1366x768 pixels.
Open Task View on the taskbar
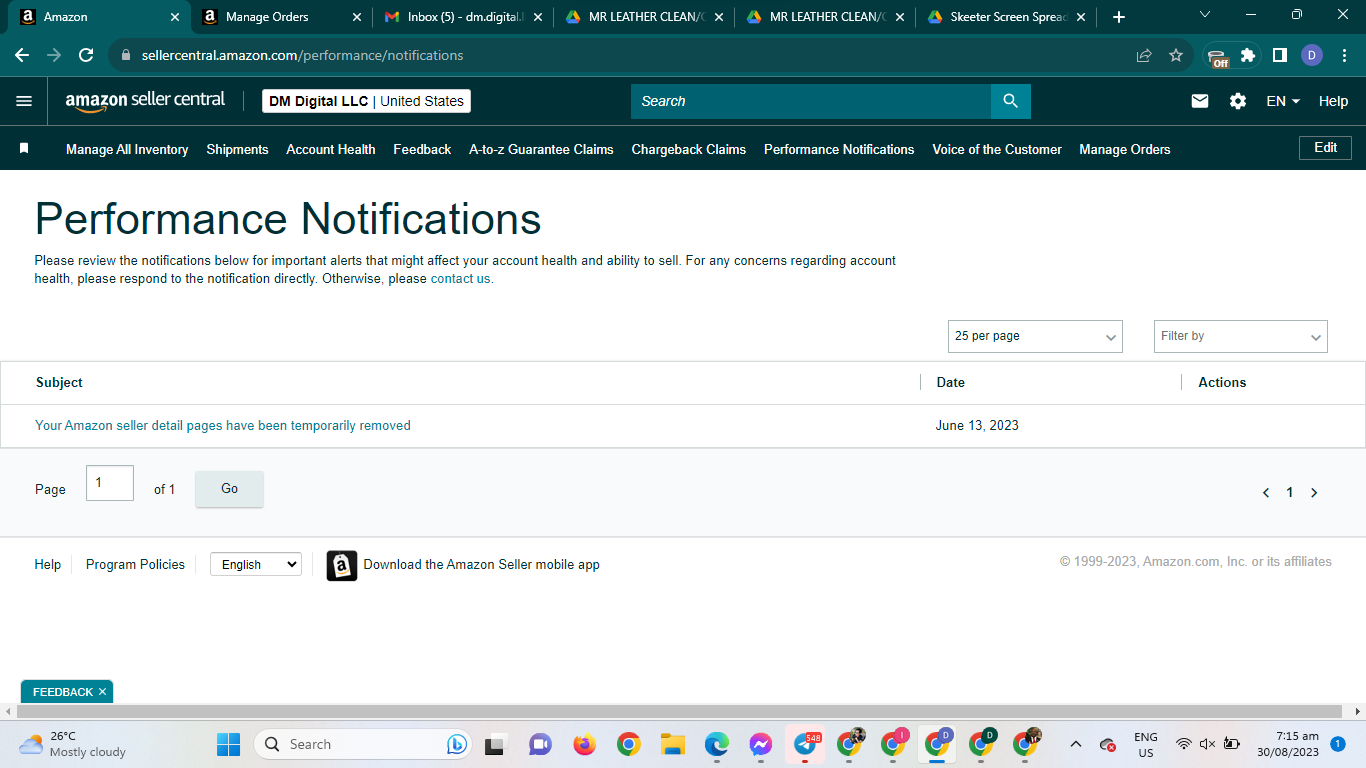pyautogui.click(x=495, y=744)
